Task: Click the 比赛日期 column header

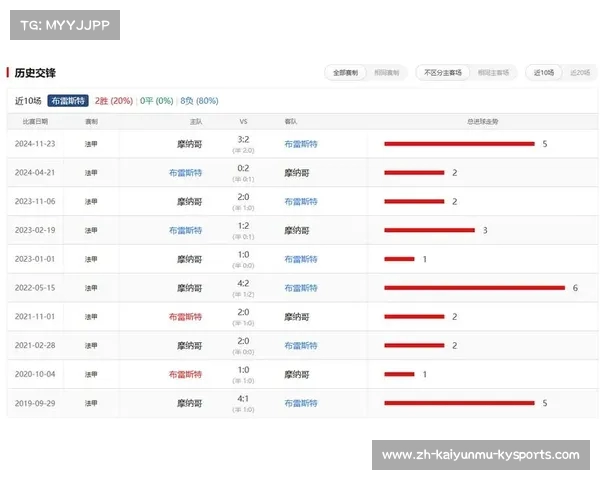Action: click(35, 122)
